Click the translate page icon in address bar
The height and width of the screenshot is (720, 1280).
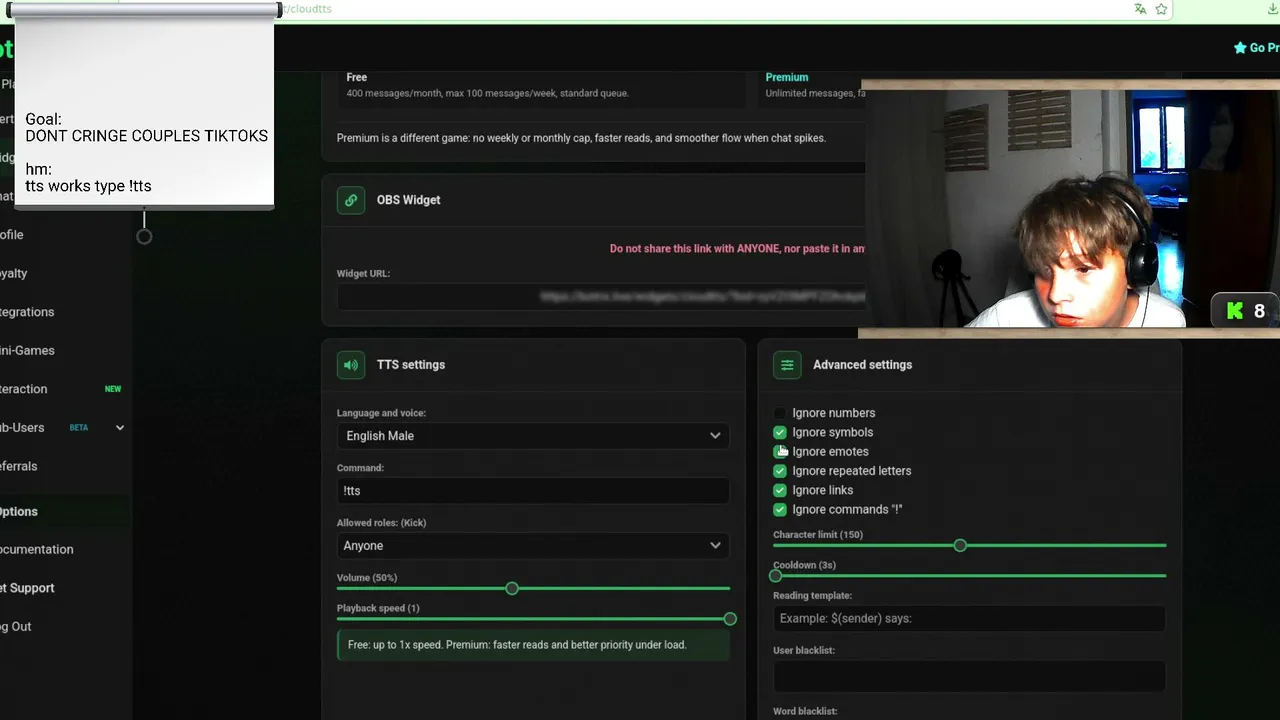[1140, 9]
